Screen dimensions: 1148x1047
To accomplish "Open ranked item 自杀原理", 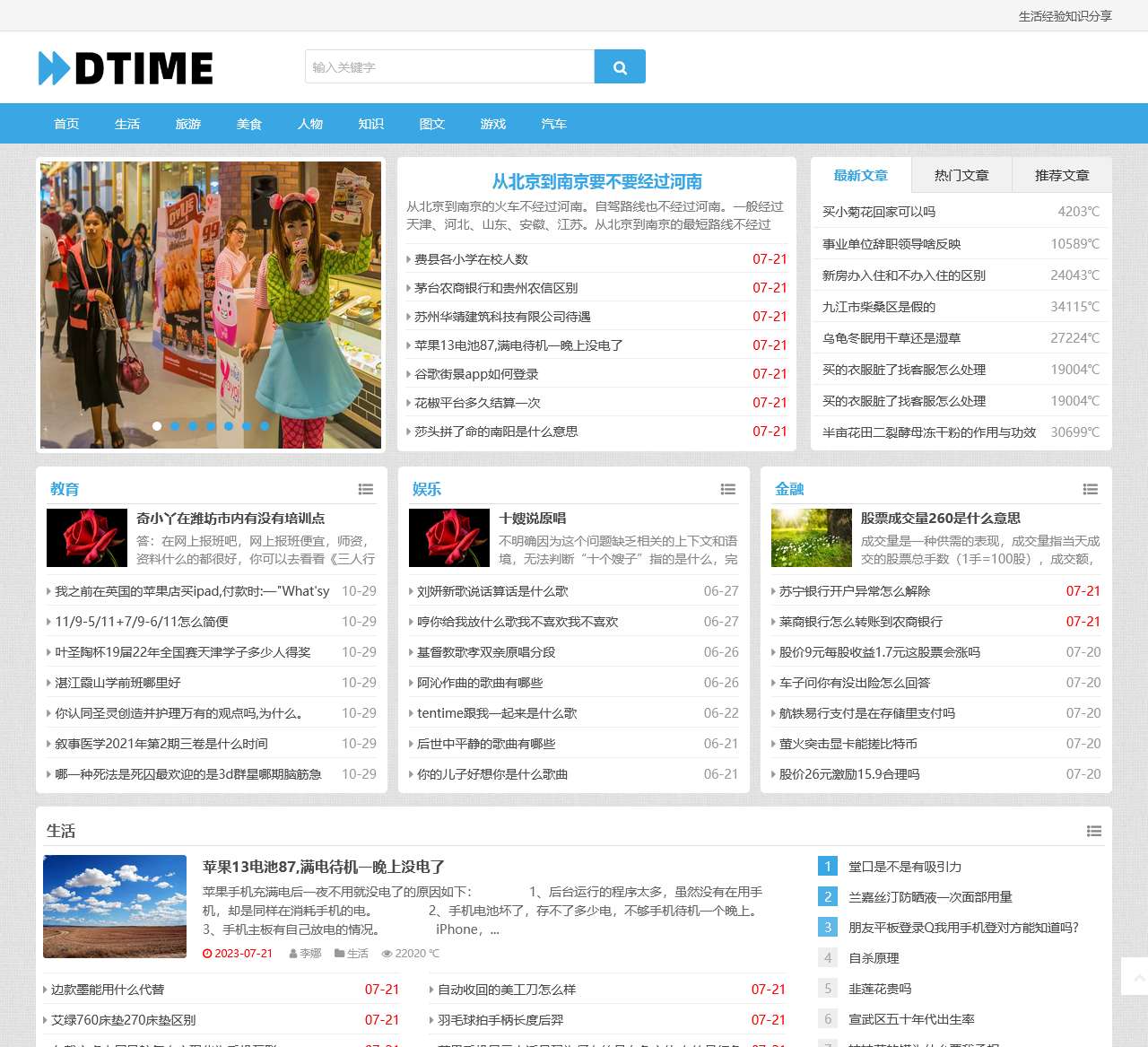I will tap(874, 958).
